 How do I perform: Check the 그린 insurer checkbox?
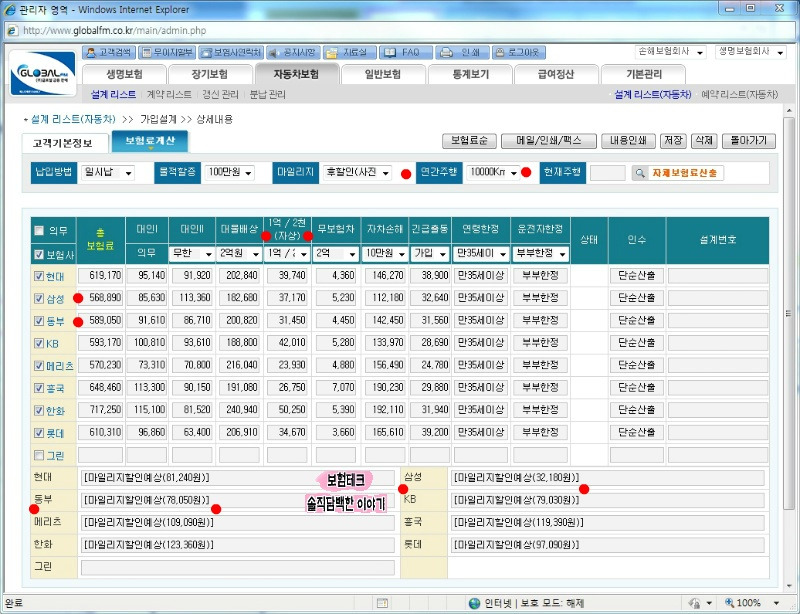[x=39, y=455]
